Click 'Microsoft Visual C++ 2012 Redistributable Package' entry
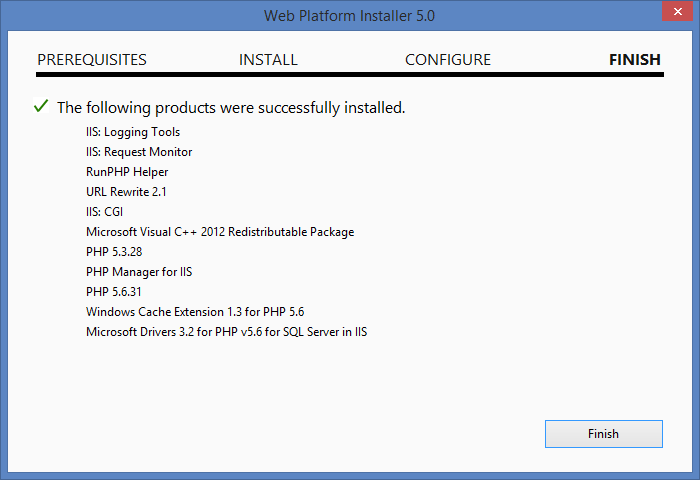700x480 pixels. coord(220,232)
